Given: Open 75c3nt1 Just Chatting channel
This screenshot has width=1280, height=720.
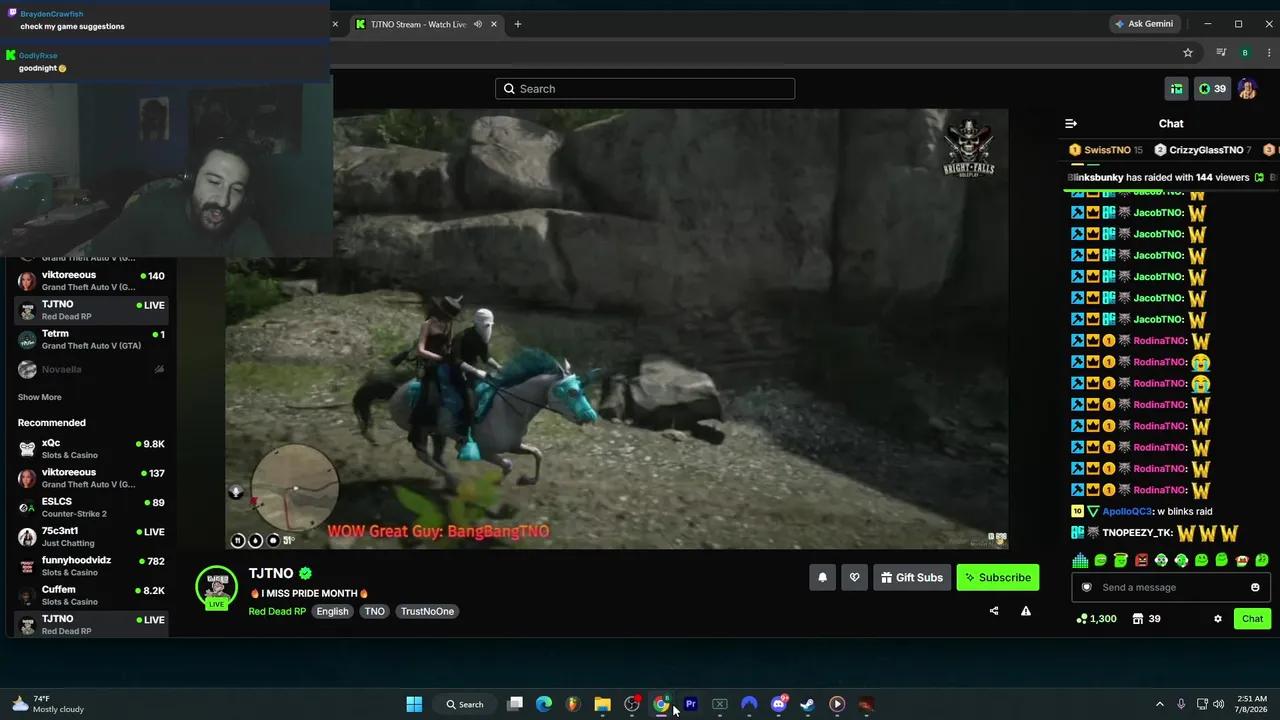Looking at the screenshot, I should (x=91, y=536).
